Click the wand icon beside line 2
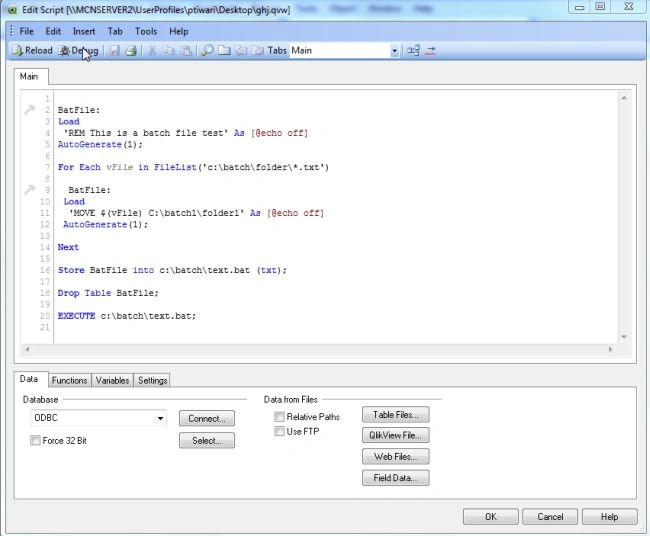The image size is (650, 536). click(x=29, y=109)
